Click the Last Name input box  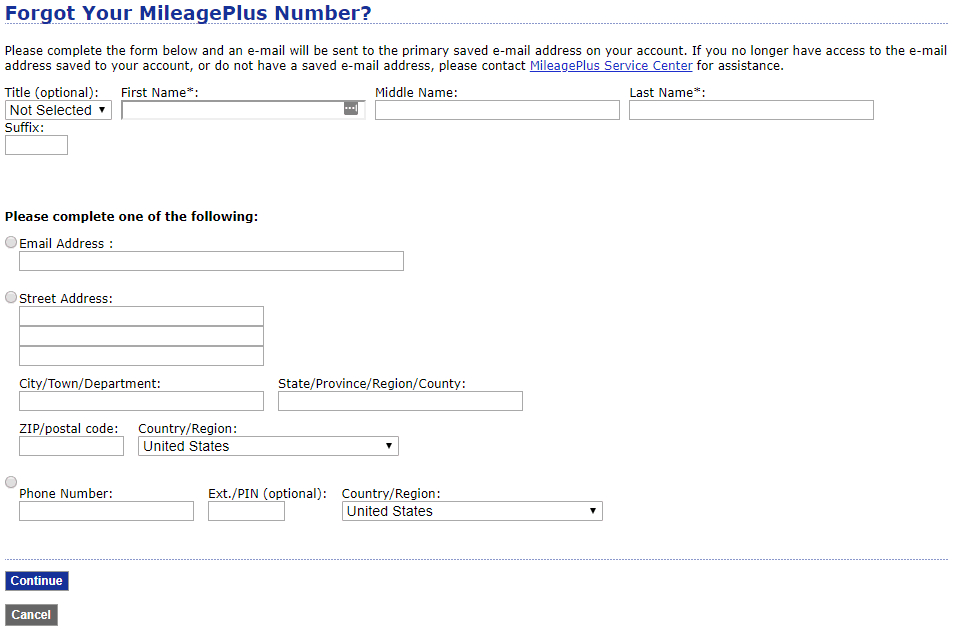(x=751, y=110)
